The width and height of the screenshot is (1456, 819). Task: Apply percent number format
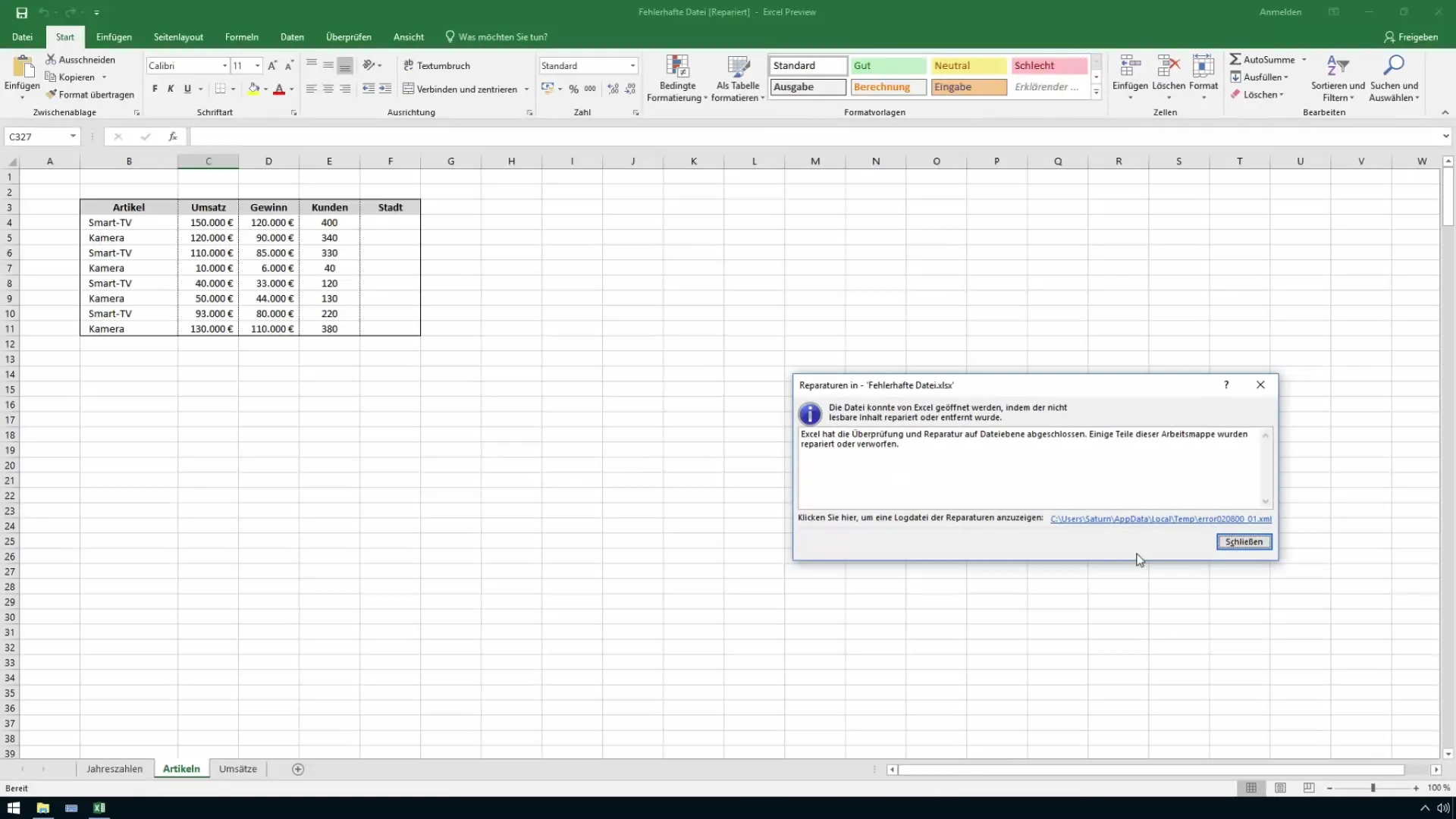[574, 89]
